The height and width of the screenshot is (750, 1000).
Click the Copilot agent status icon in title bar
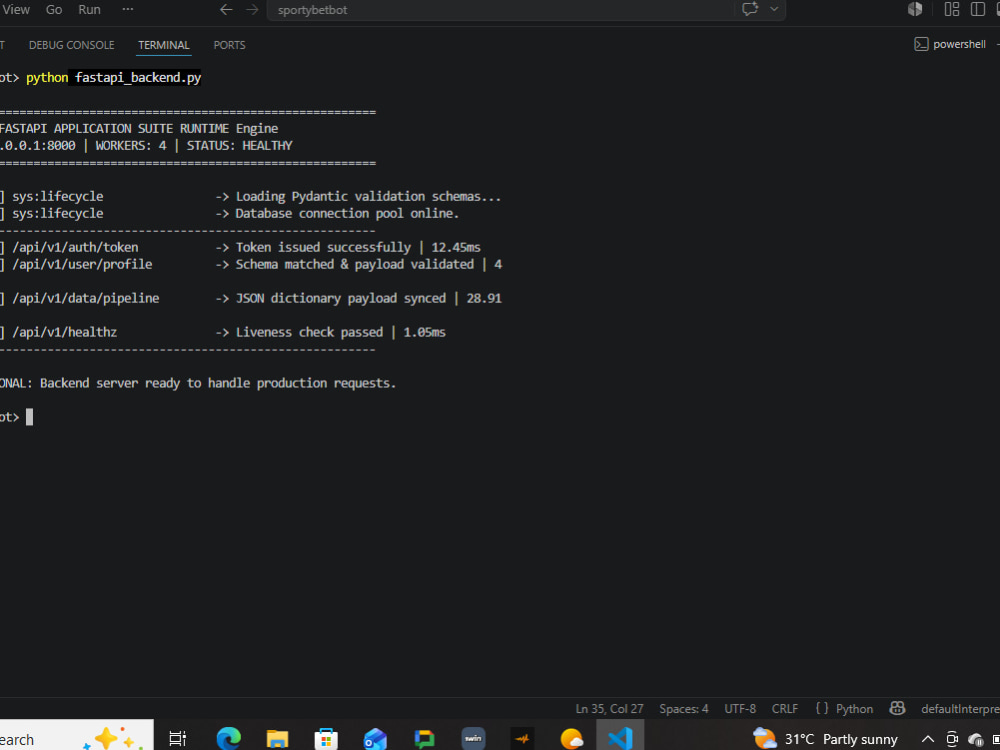tap(915, 9)
